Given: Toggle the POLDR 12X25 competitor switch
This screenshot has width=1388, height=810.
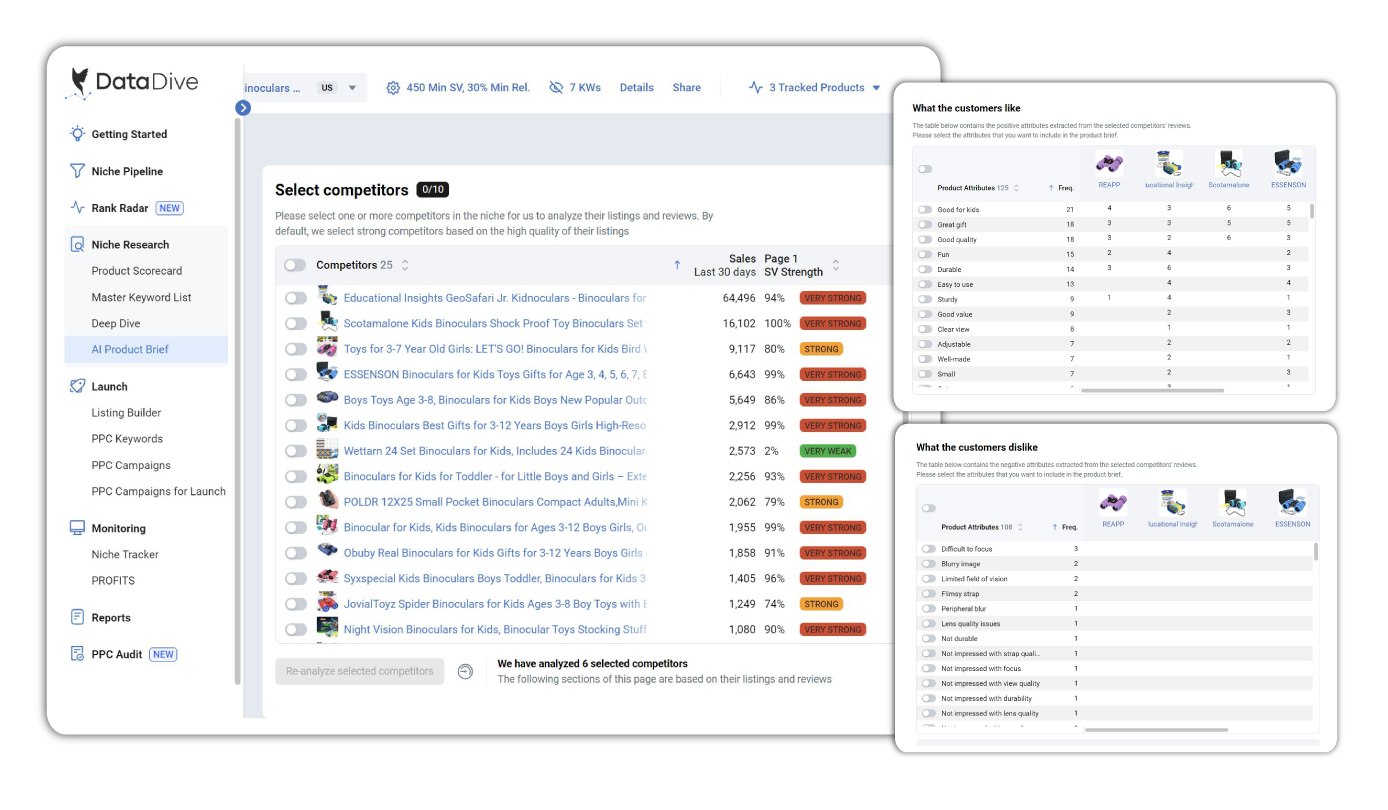Looking at the screenshot, I should (295, 502).
